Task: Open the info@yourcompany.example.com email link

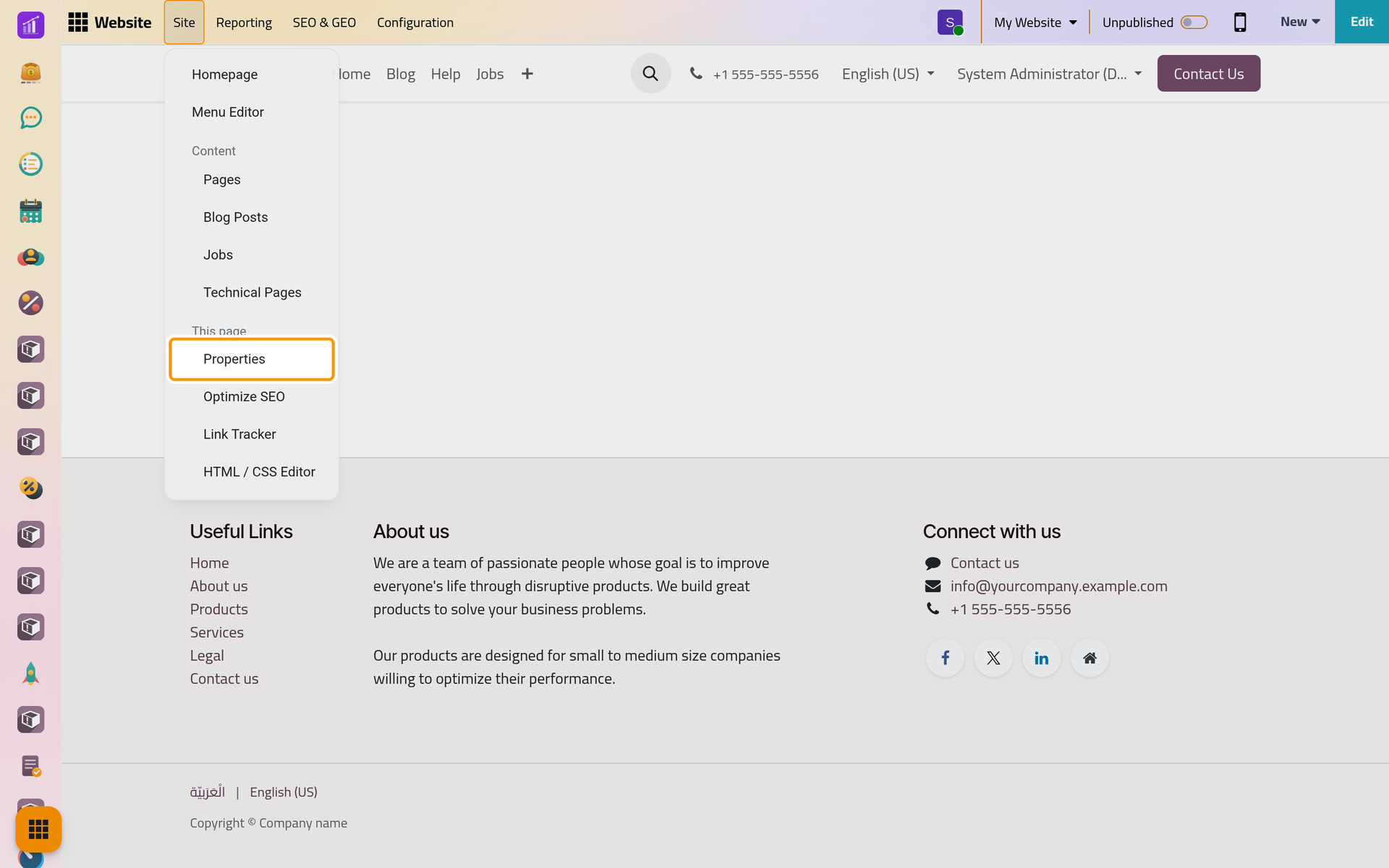Action: 1058,586
